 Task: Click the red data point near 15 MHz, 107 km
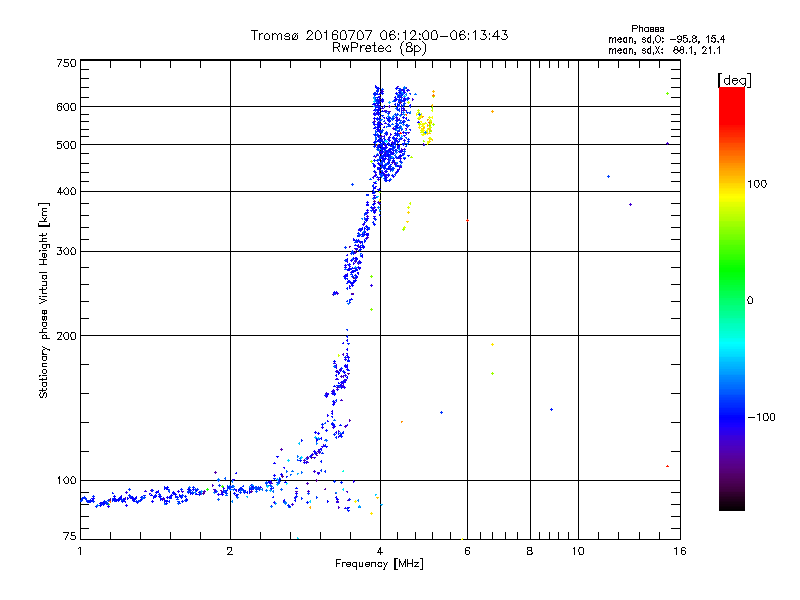667,466
